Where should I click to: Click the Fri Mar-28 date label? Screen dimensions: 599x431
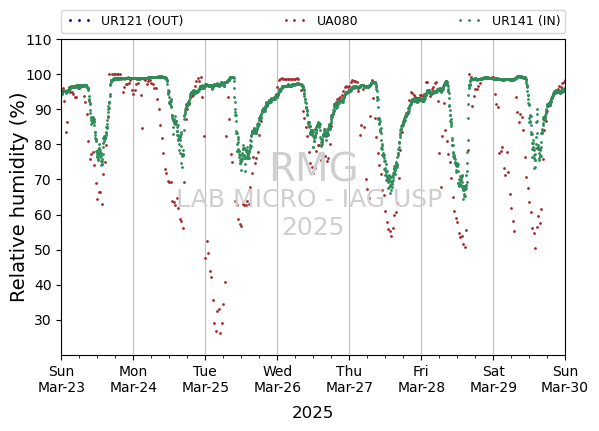click(x=421, y=379)
